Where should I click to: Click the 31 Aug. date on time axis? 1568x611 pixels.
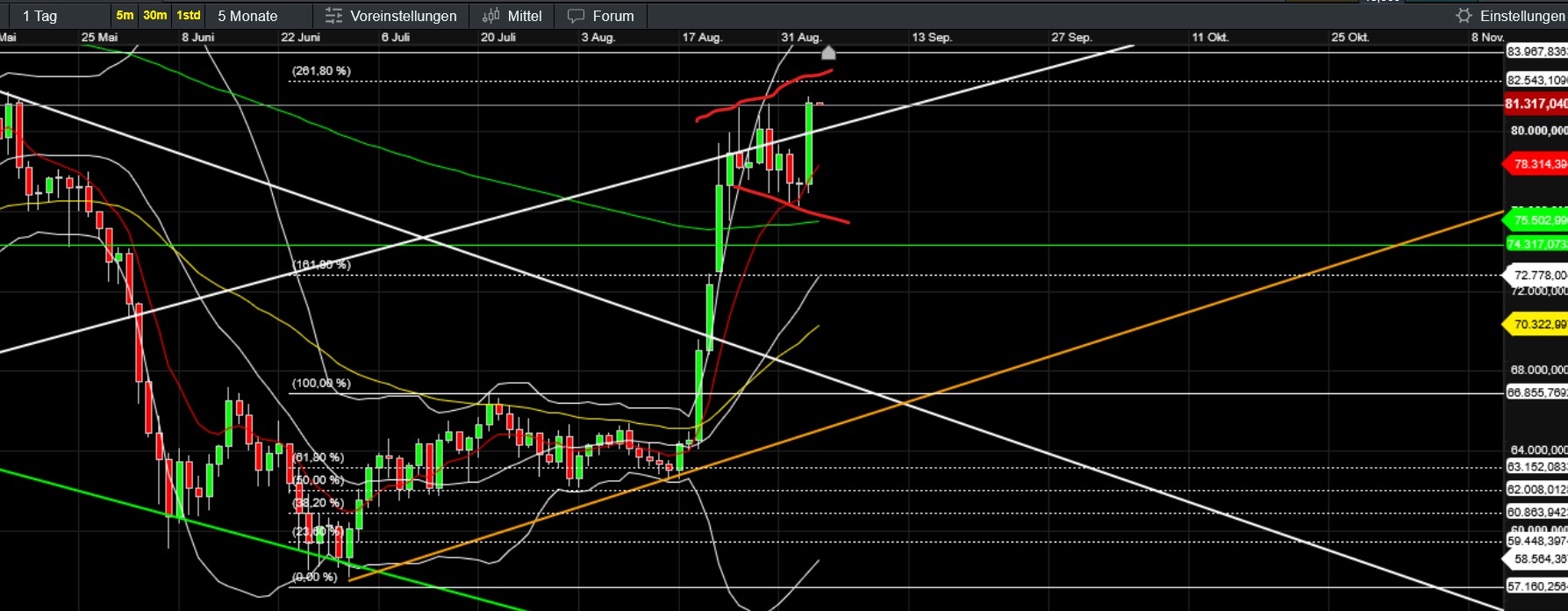802,37
